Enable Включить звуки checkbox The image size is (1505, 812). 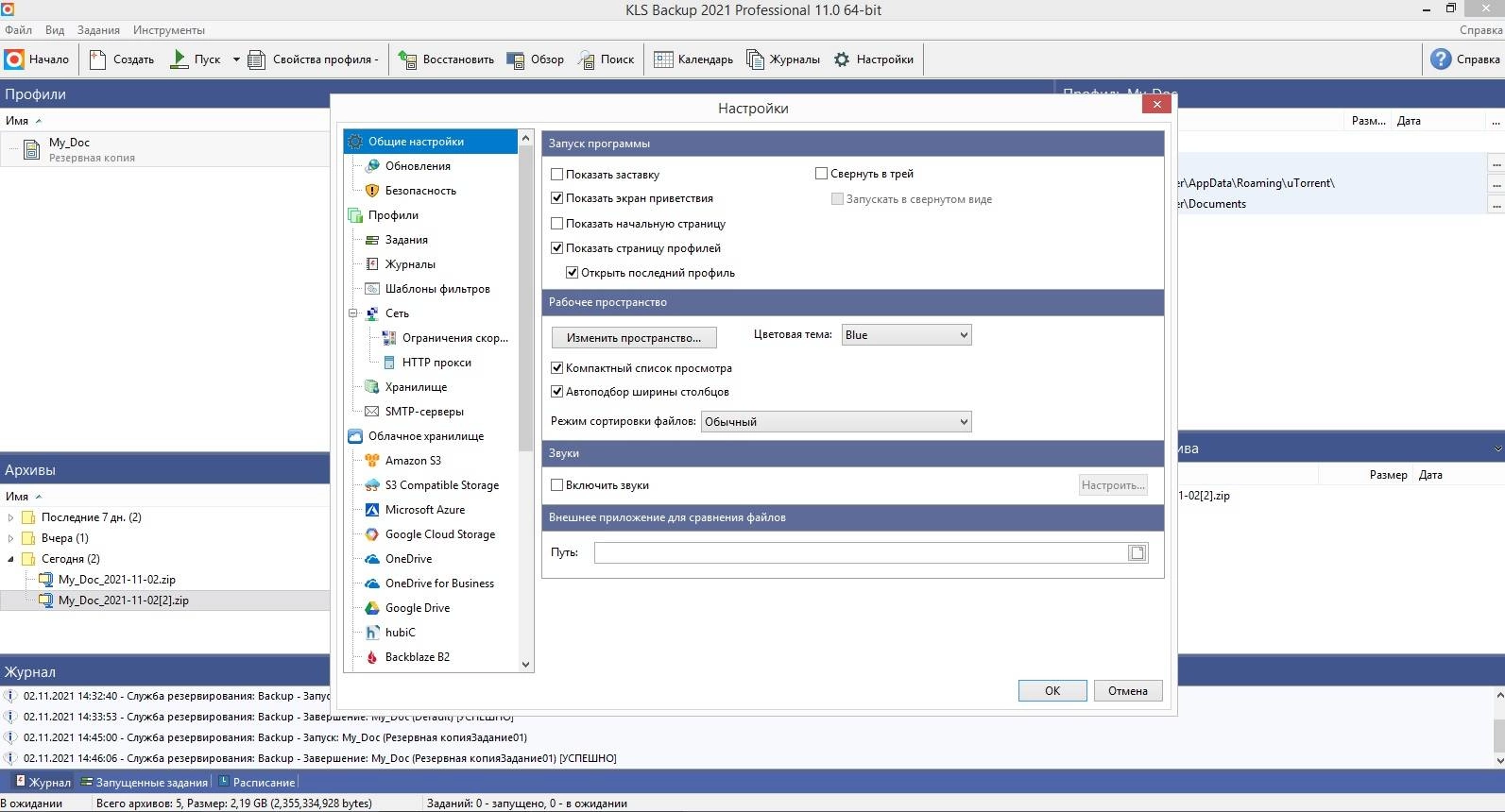click(x=557, y=485)
